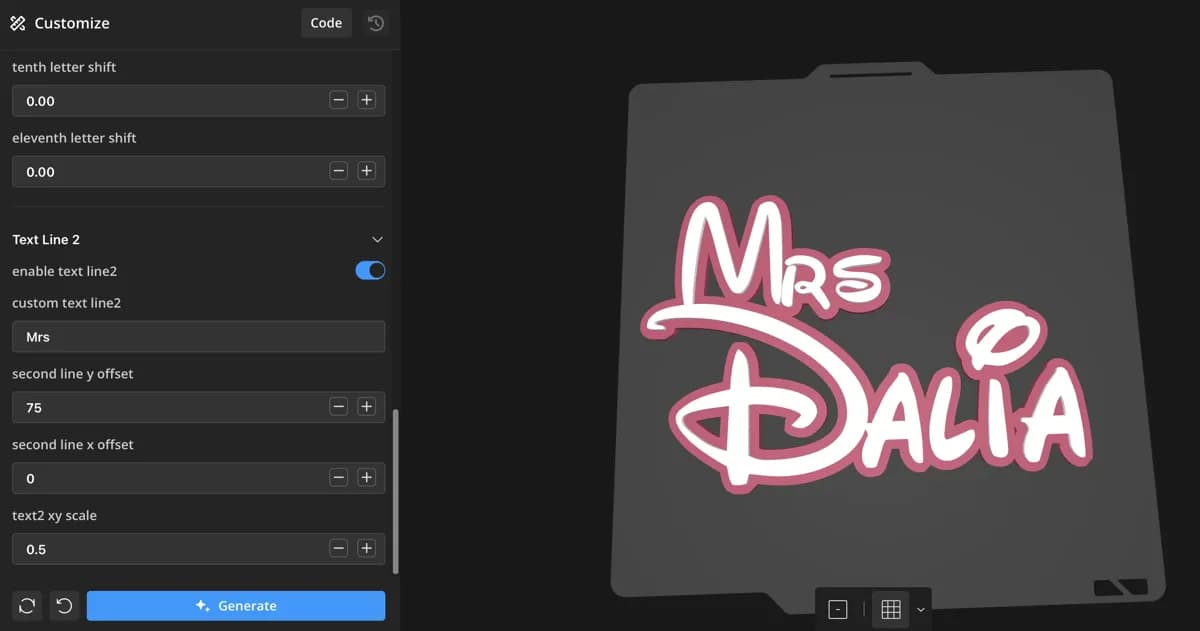Image resolution: width=1200 pixels, height=631 pixels.
Task: Click the custom text line2 field containing Mrs
Action: pyautogui.click(x=198, y=337)
